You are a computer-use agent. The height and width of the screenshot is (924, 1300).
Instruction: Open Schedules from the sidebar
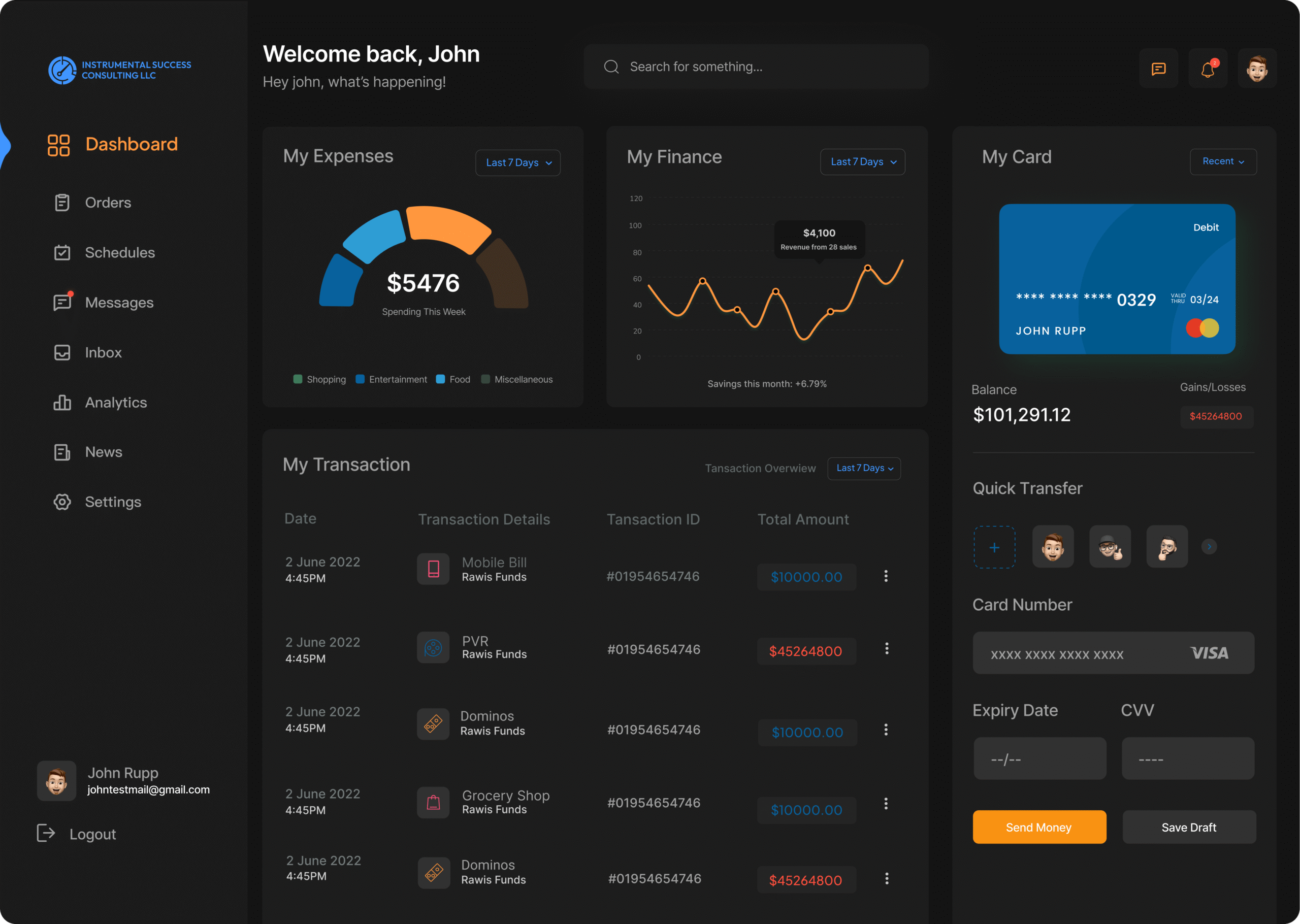tap(119, 253)
